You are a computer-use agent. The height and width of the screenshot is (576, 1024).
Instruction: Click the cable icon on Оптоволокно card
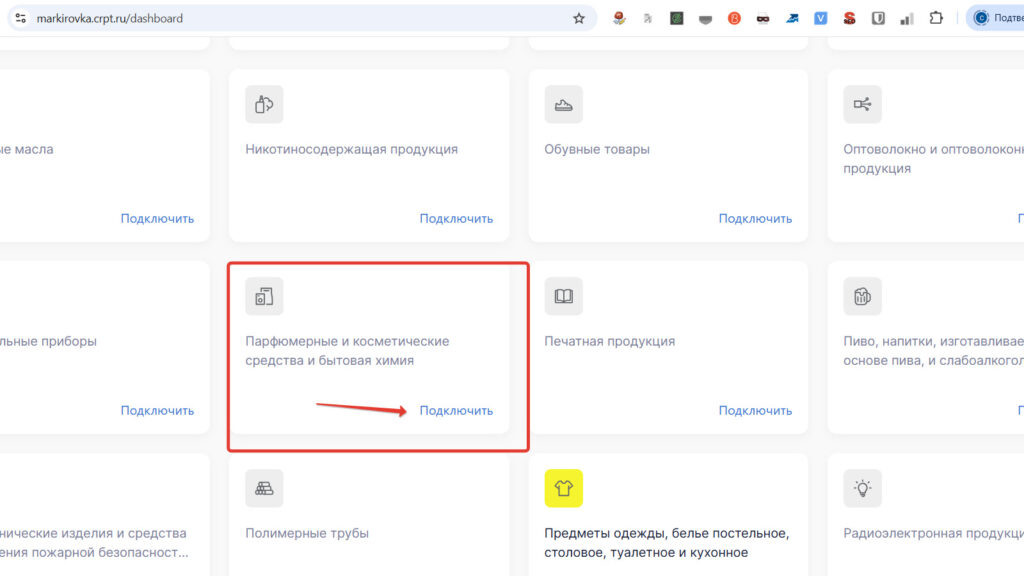[862, 104]
